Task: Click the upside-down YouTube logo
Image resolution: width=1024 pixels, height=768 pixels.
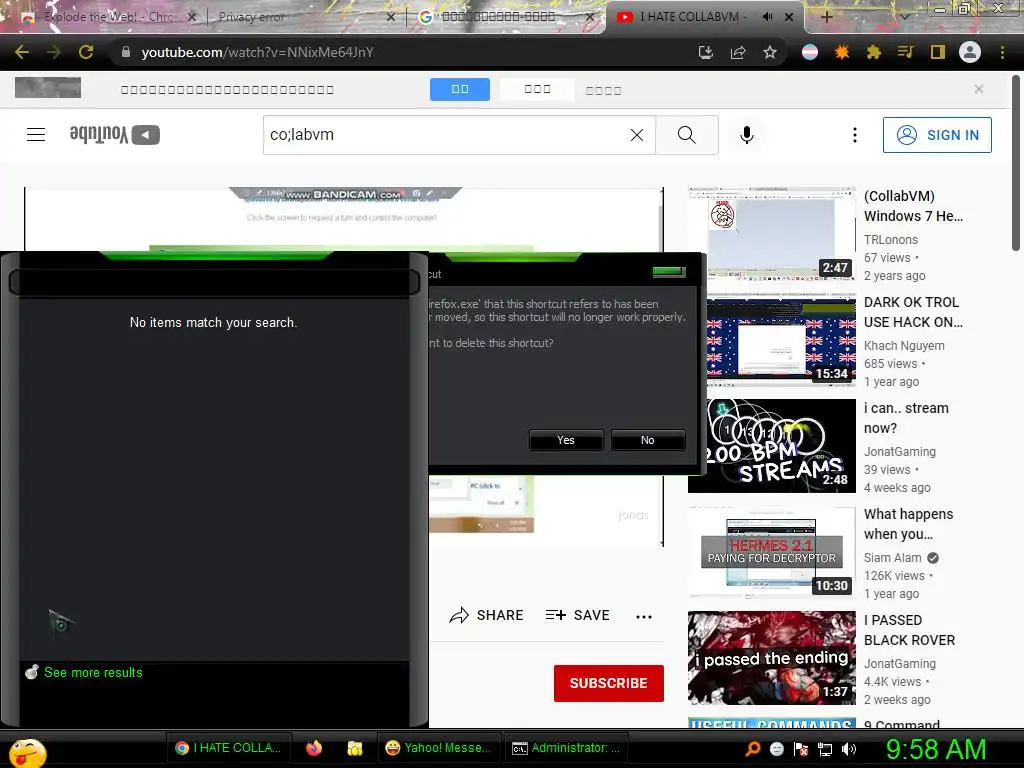Action: tap(114, 135)
